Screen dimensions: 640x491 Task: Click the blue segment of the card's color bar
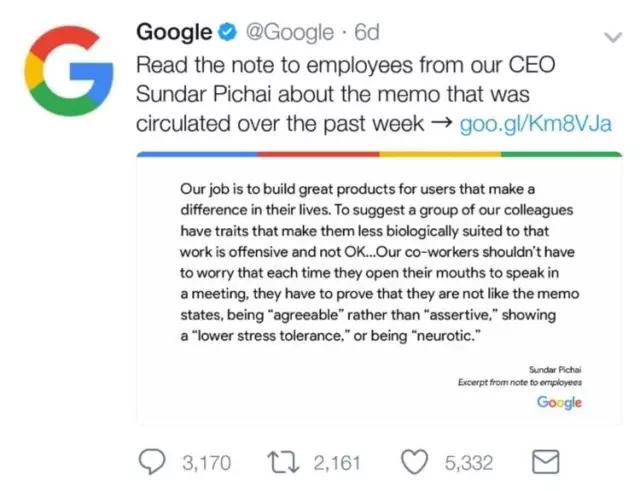click(x=196, y=153)
